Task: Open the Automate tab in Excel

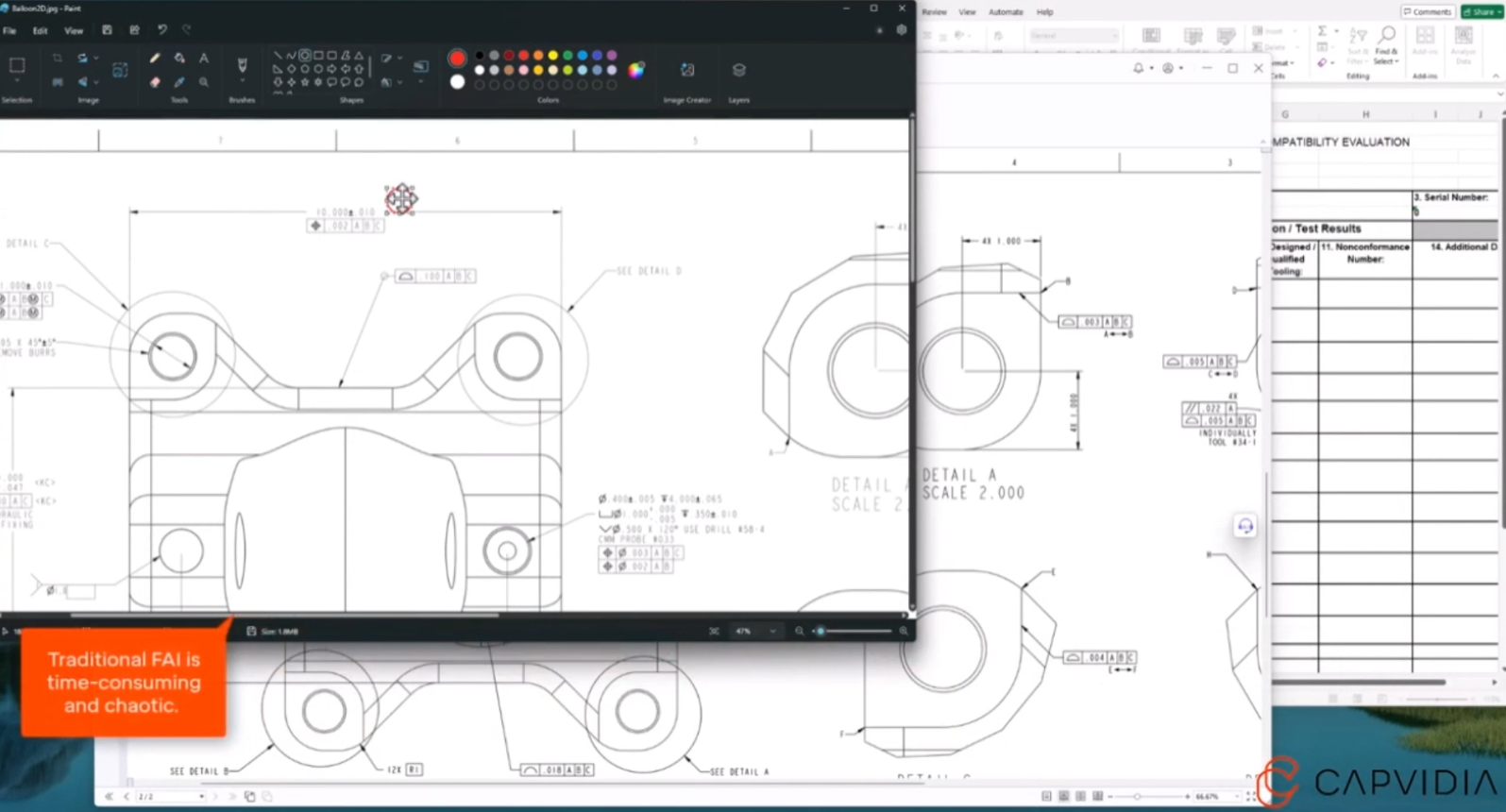Action: pos(1006,12)
